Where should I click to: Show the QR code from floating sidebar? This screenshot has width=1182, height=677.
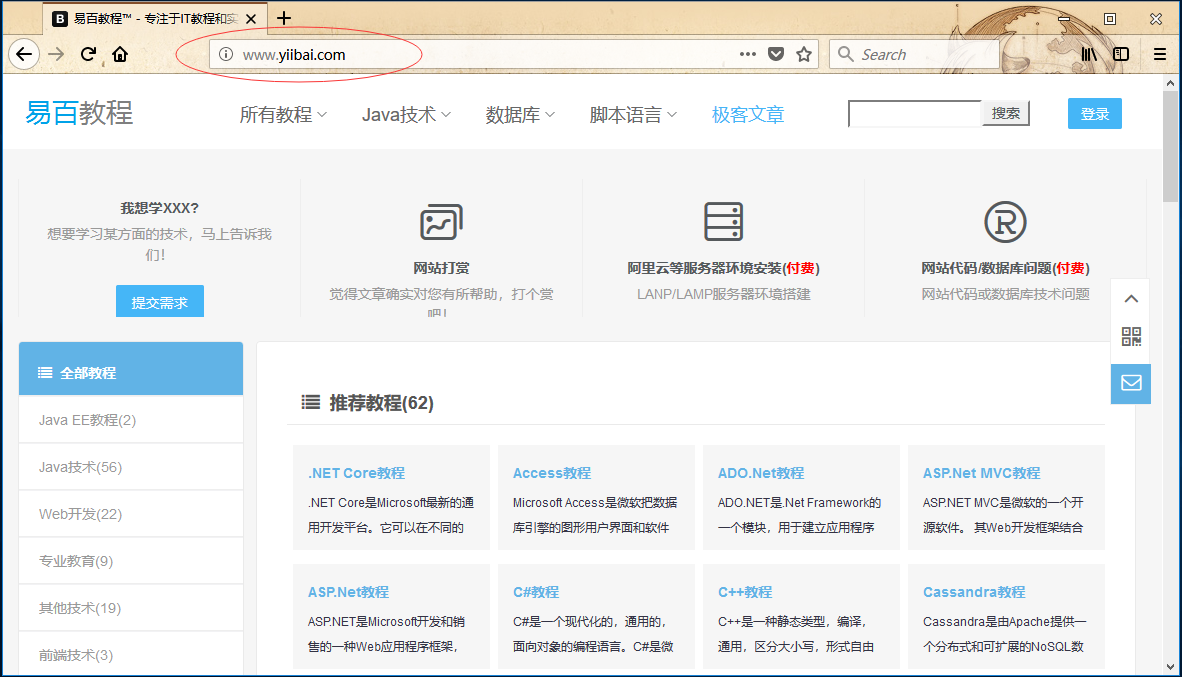point(1131,336)
